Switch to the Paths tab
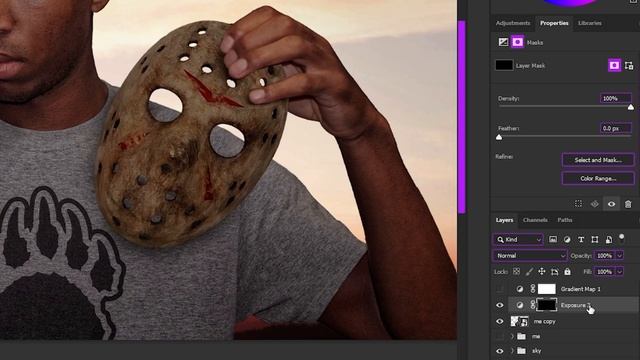 click(x=565, y=220)
